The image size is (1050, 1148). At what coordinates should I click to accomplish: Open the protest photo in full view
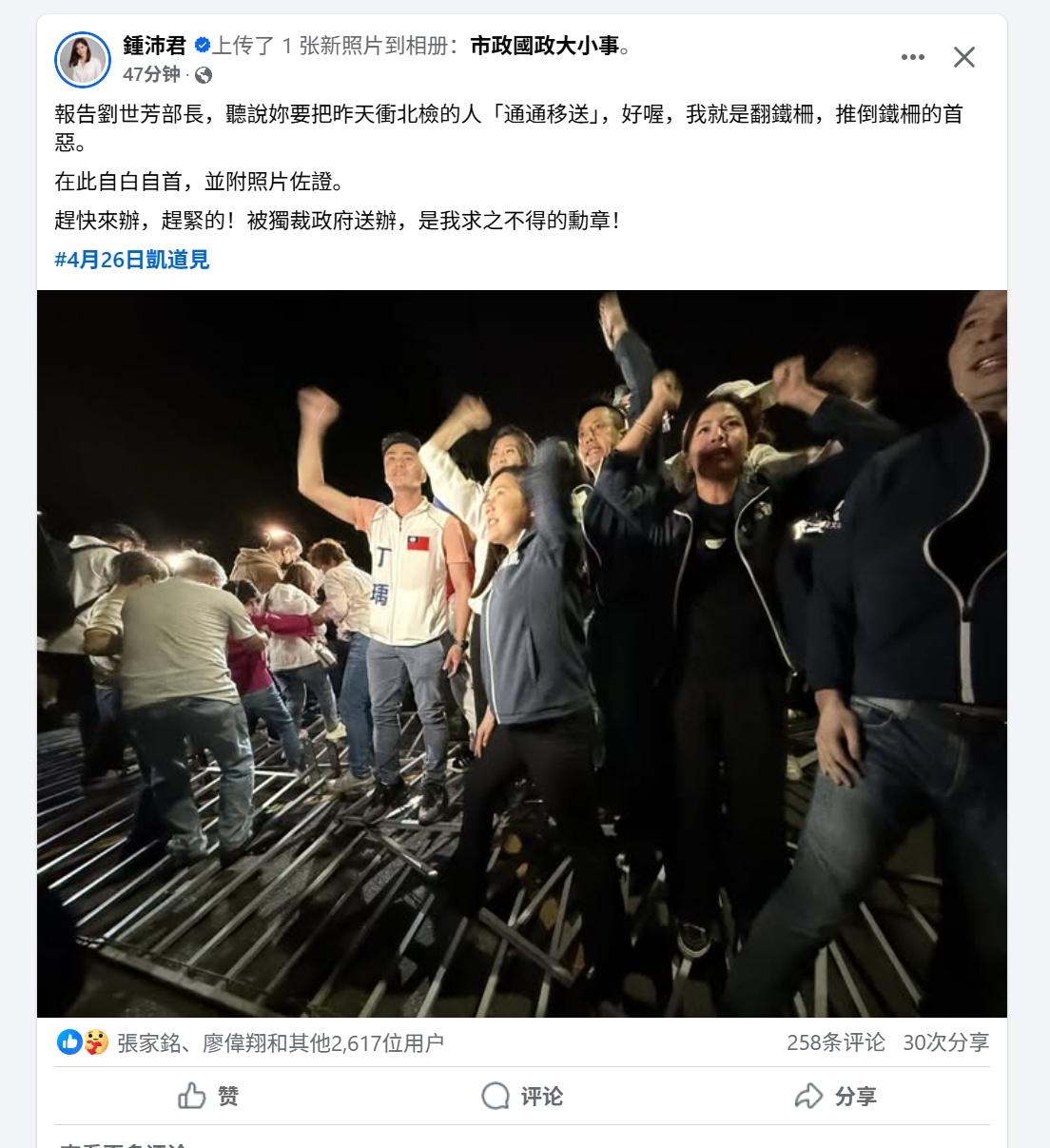pos(522,653)
